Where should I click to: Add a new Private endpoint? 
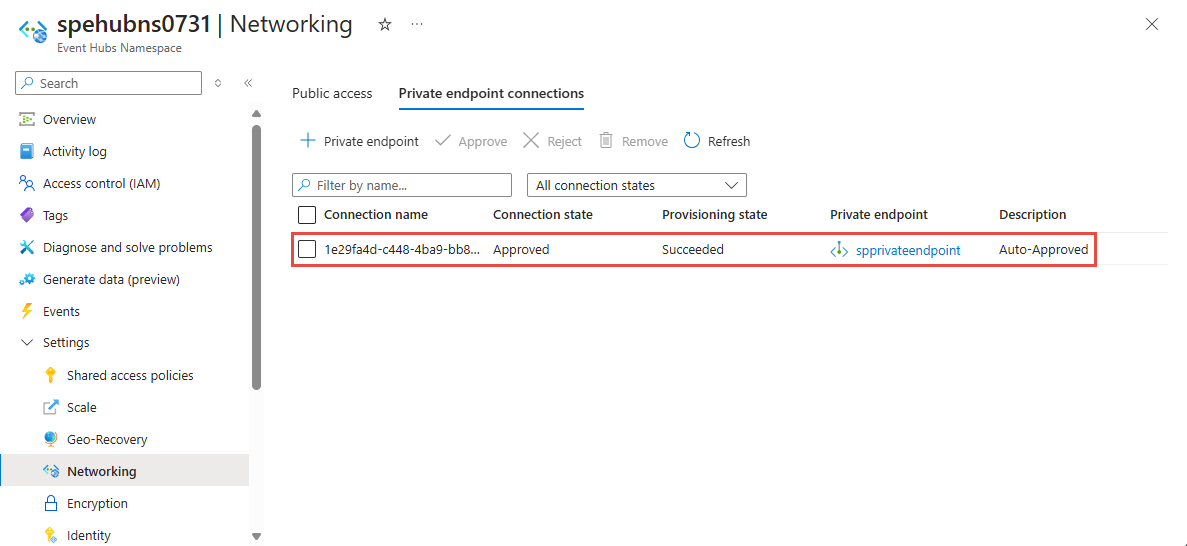pyautogui.click(x=359, y=141)
